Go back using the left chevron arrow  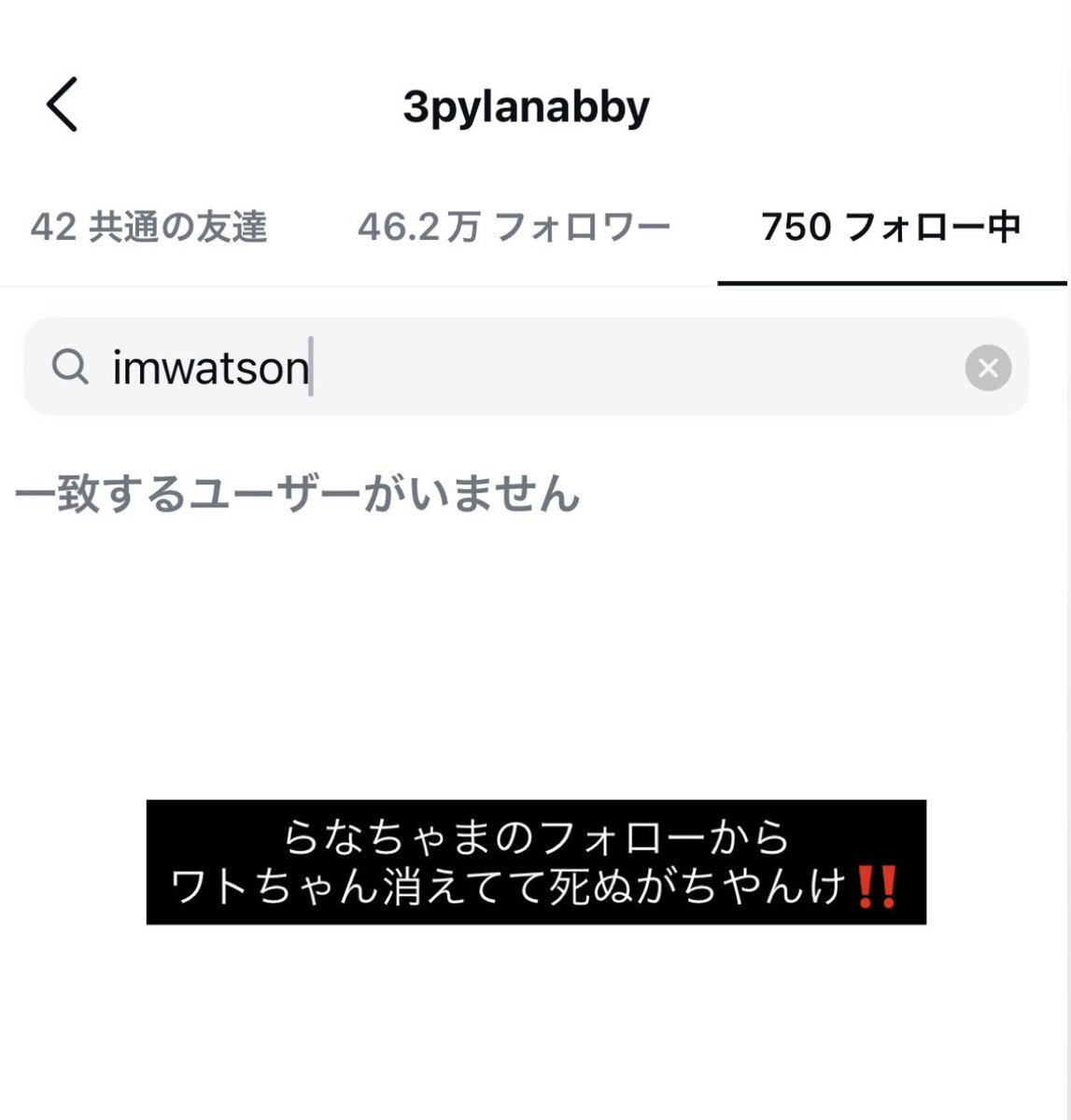point(62,105)
